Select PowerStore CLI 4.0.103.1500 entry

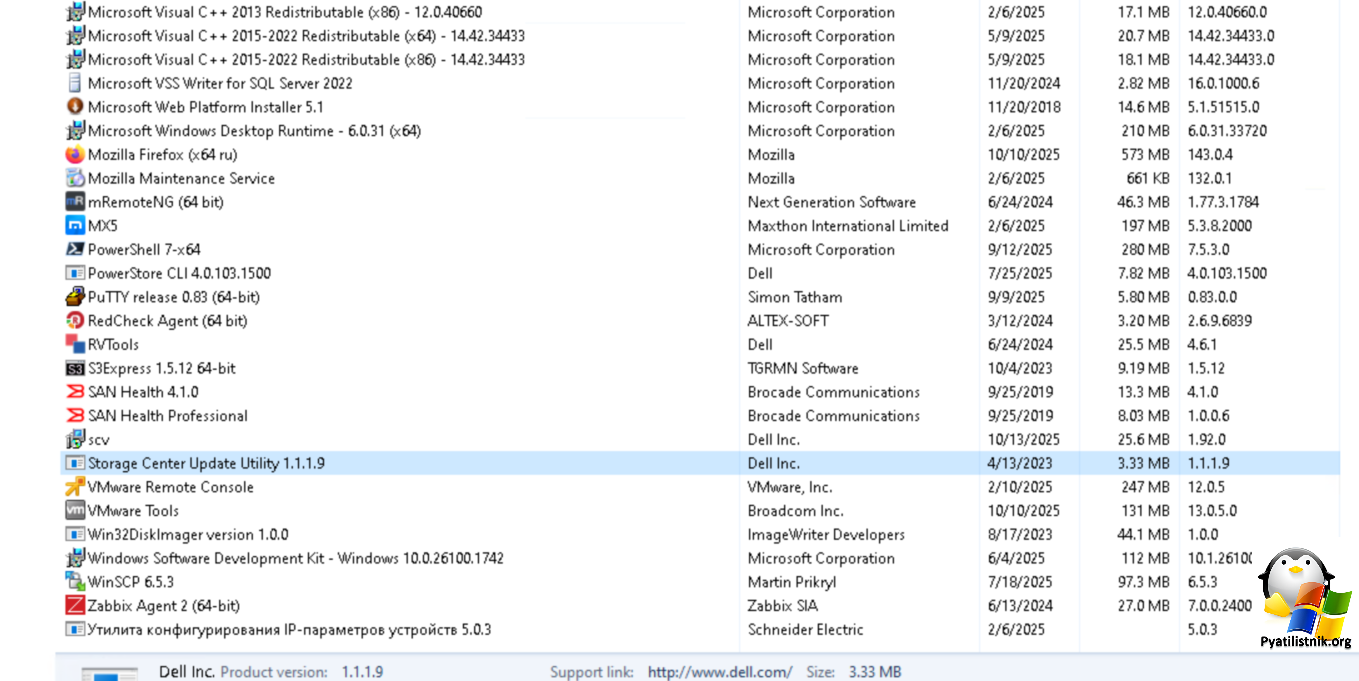(x=179, y=274)
